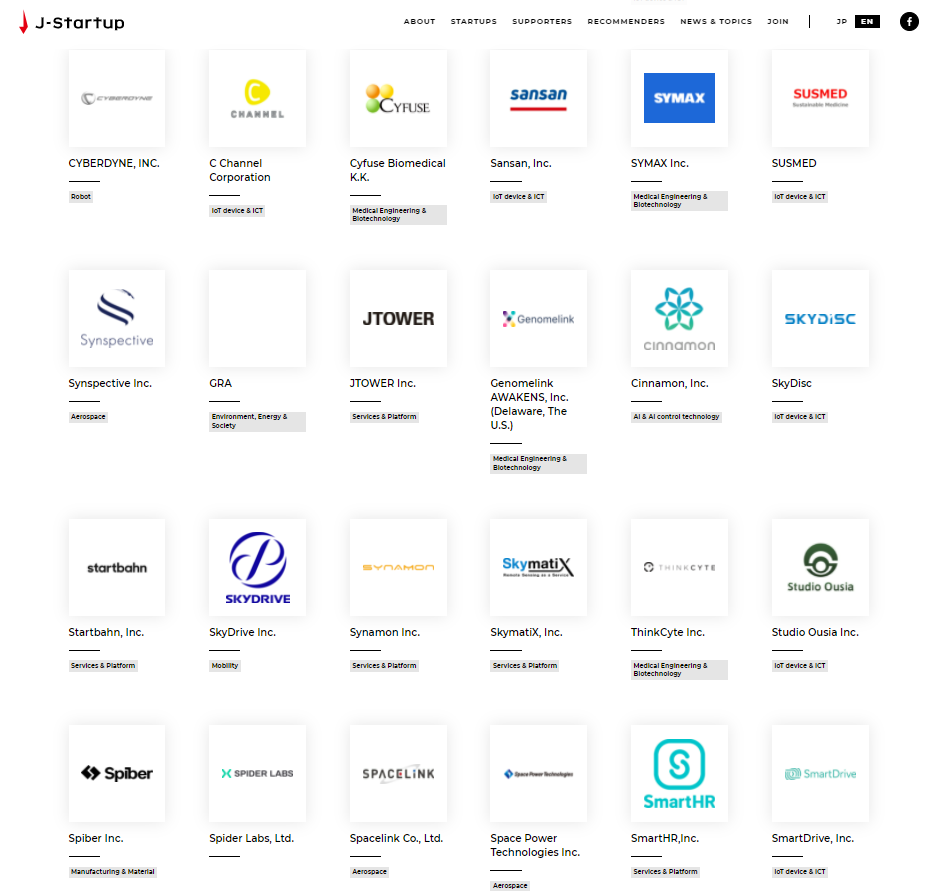Click Aerospace tag under Space Power Technologies
The height and width of the screenshot is (891, 939).
[x=510, y=886]
